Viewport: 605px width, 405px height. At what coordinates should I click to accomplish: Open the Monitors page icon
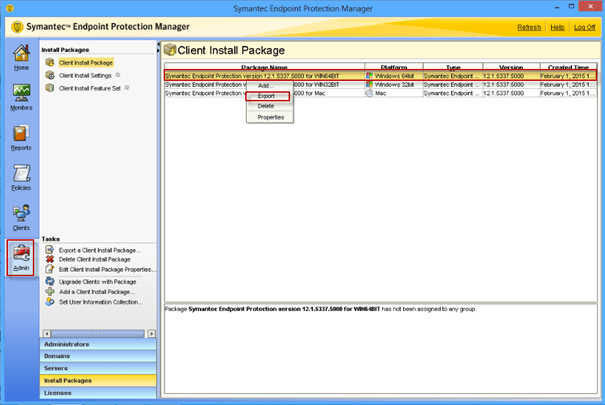click(21, 98)
